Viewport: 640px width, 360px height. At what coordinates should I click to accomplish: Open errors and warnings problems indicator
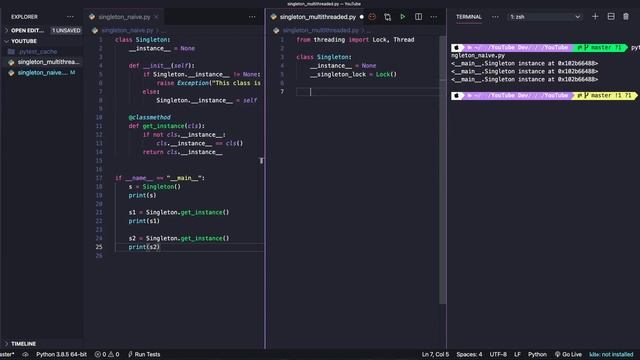[x=107, y=354]
